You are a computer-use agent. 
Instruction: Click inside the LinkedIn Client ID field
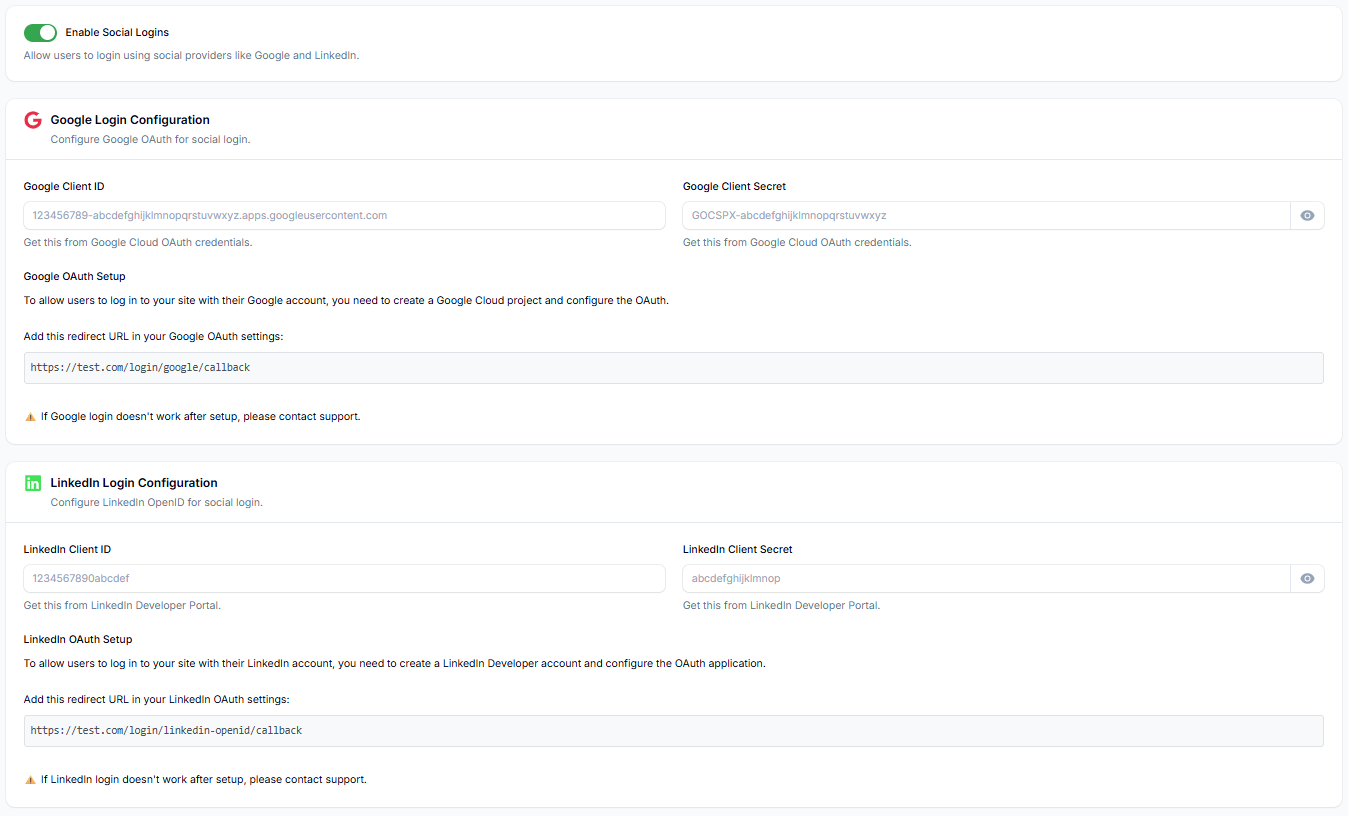coord(344,578)
